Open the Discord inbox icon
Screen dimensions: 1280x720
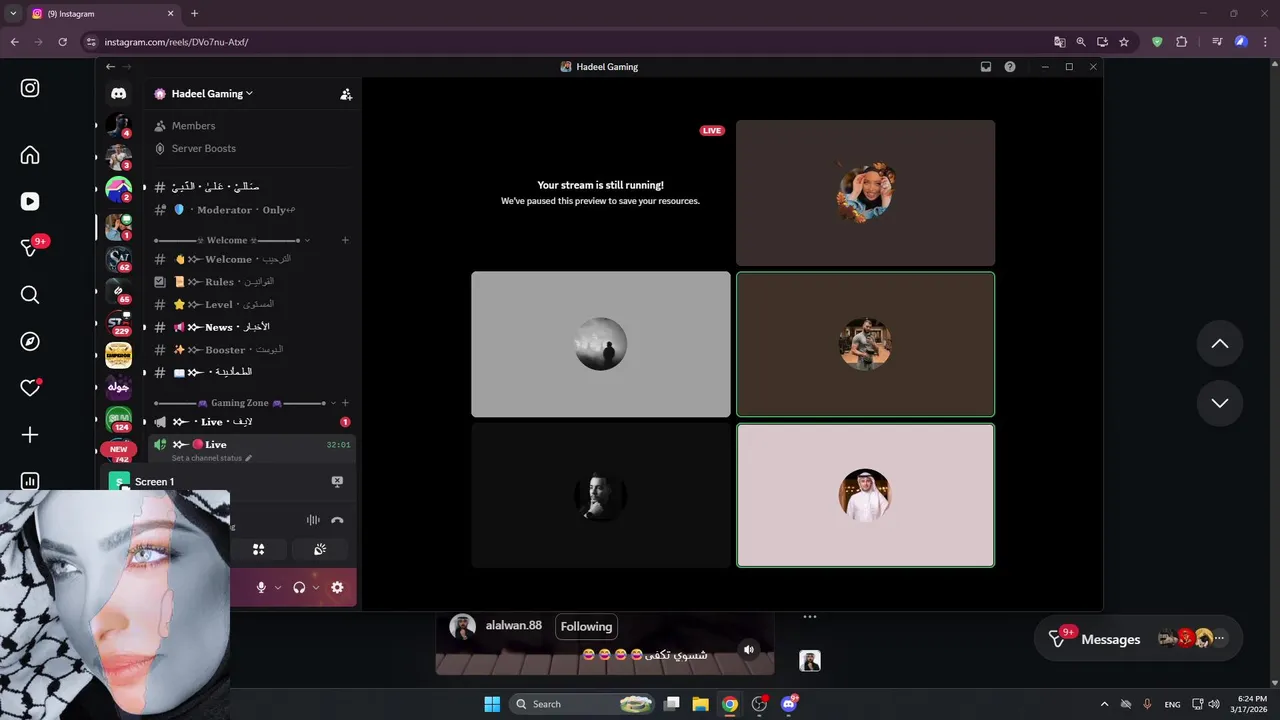(986, 67)
